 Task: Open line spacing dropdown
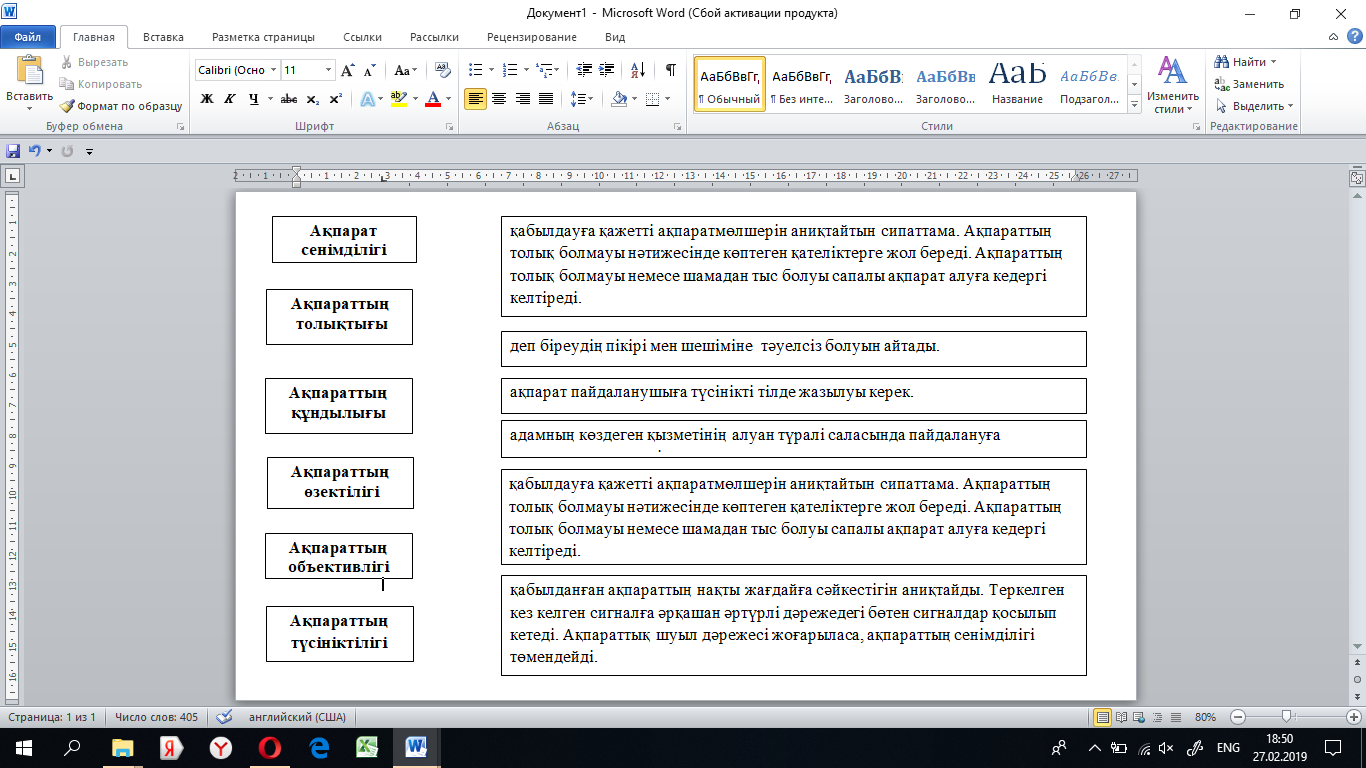click(x=581, y=99)
